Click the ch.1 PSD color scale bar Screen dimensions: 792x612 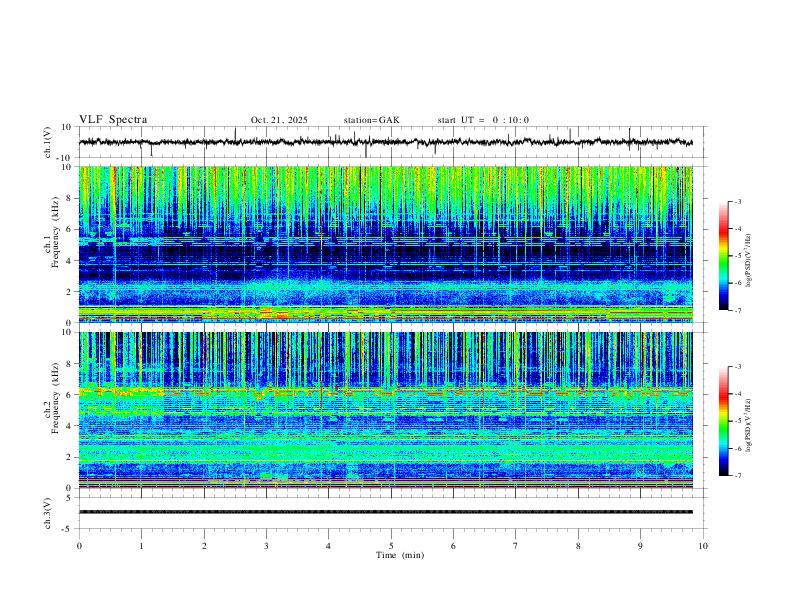[723, 256]
